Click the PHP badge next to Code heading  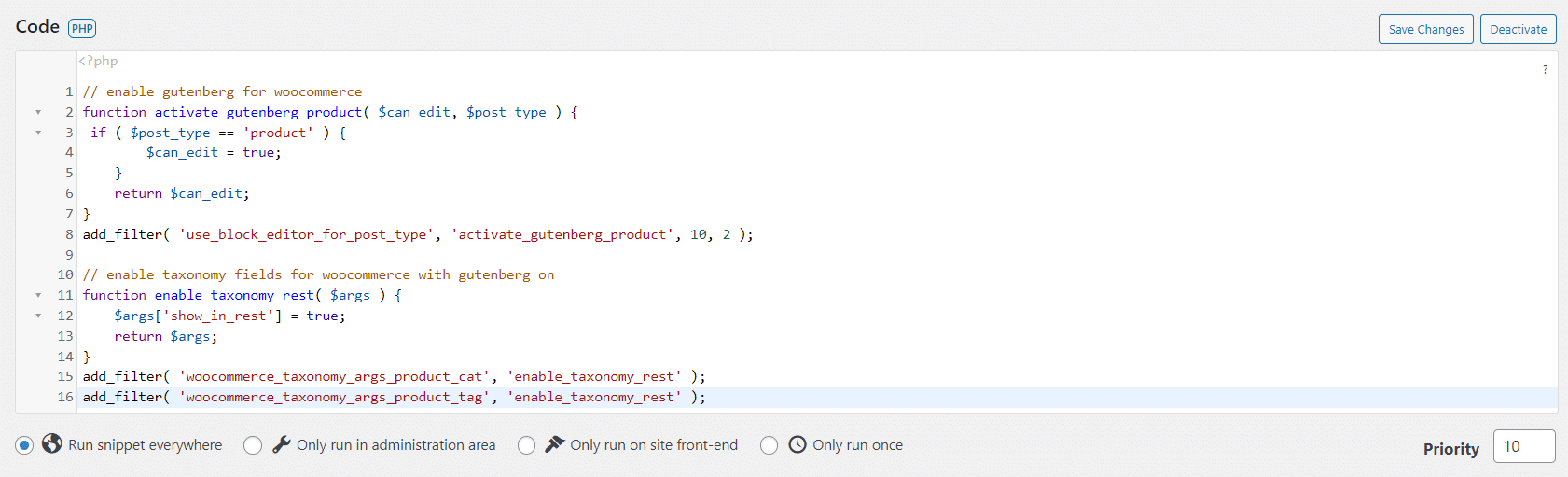[82, 28]
